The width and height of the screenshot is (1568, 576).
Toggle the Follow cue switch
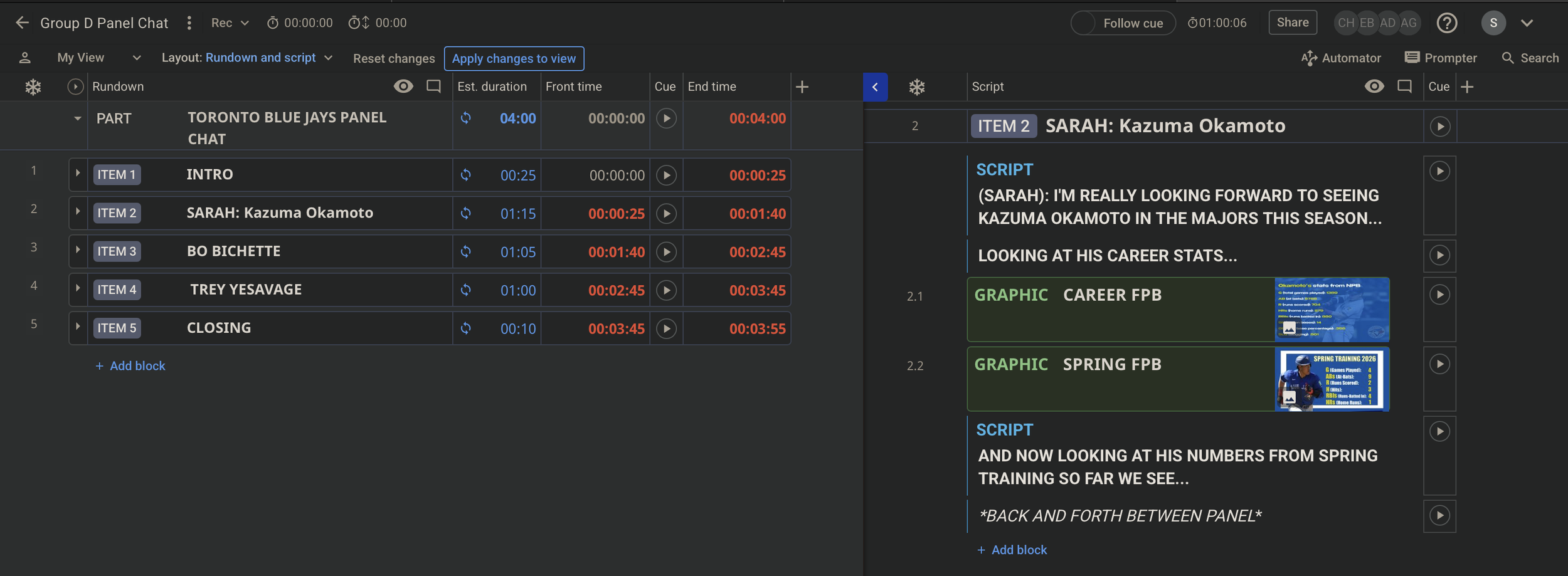1122,23
